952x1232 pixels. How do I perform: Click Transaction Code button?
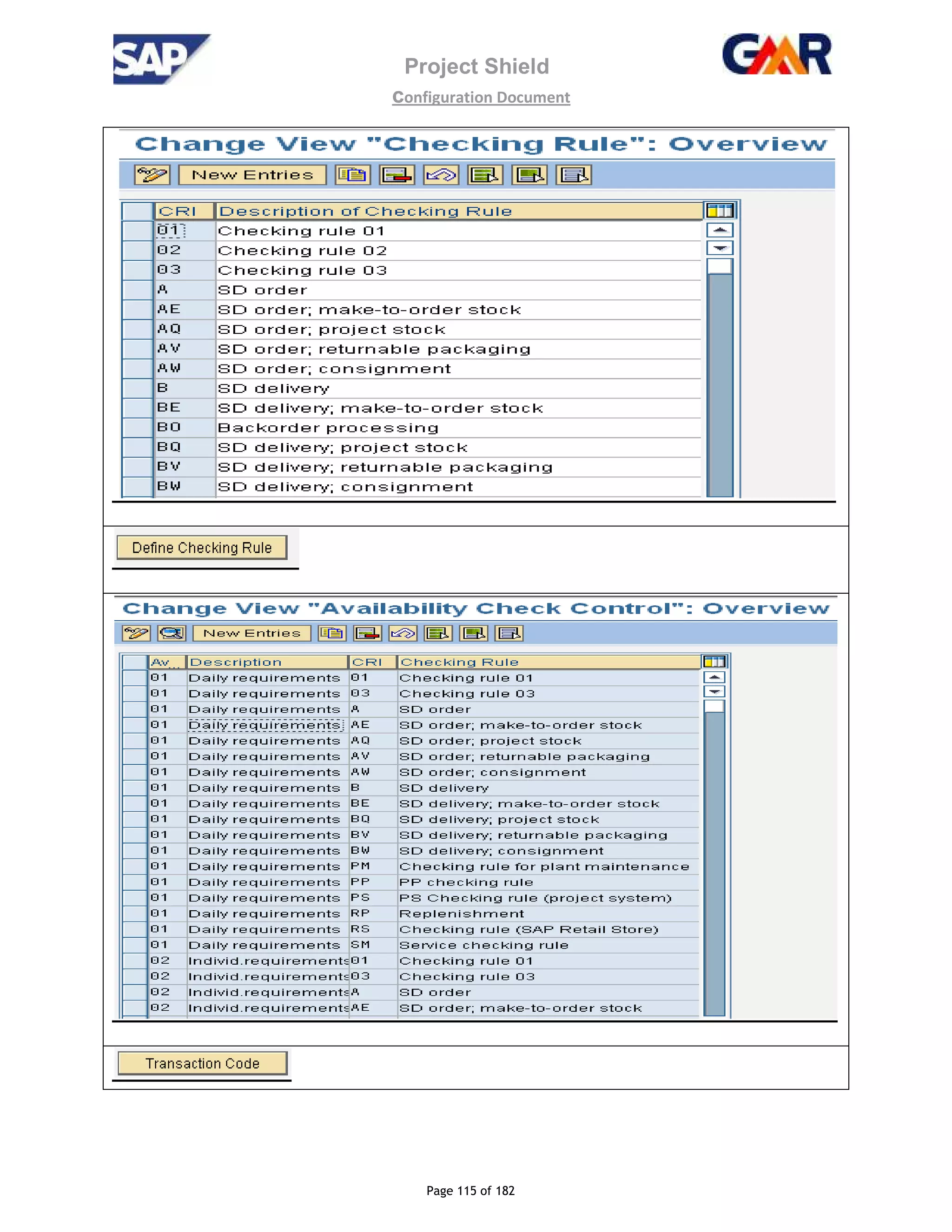pyautogui.click(x=203, y=1063)
